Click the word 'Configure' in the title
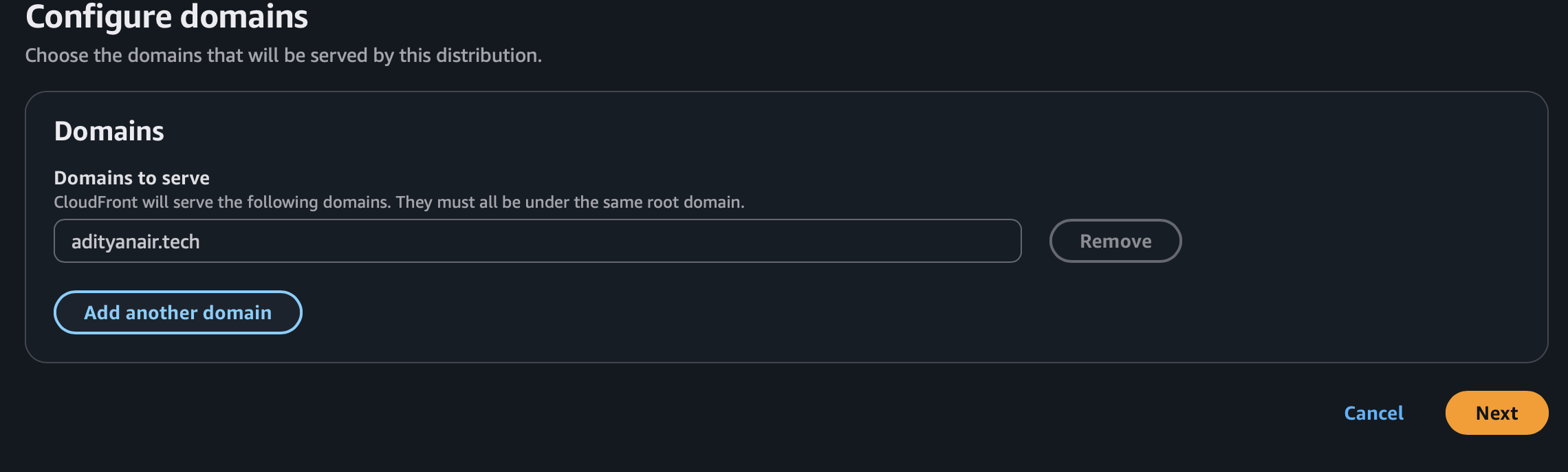 [94, 17]
